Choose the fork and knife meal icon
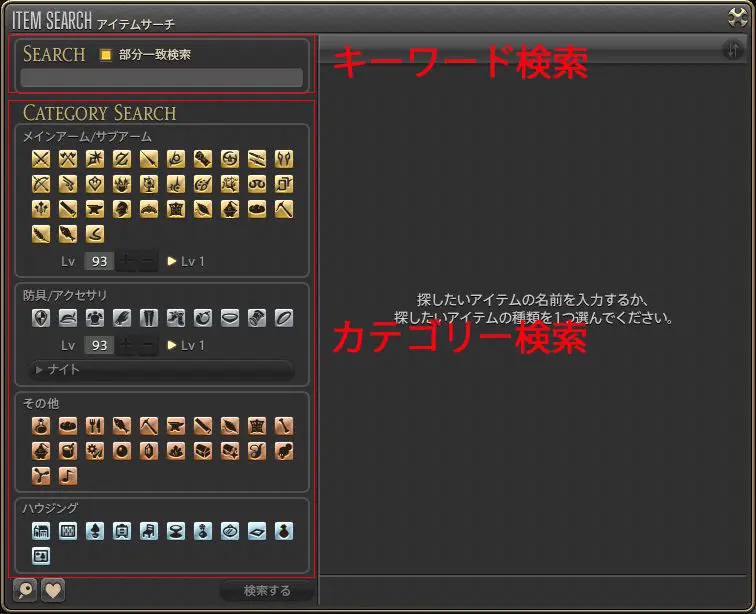Image resolution: width=756 pixels, height=614 pixels. pyautogui.click(x=95, y=425)
